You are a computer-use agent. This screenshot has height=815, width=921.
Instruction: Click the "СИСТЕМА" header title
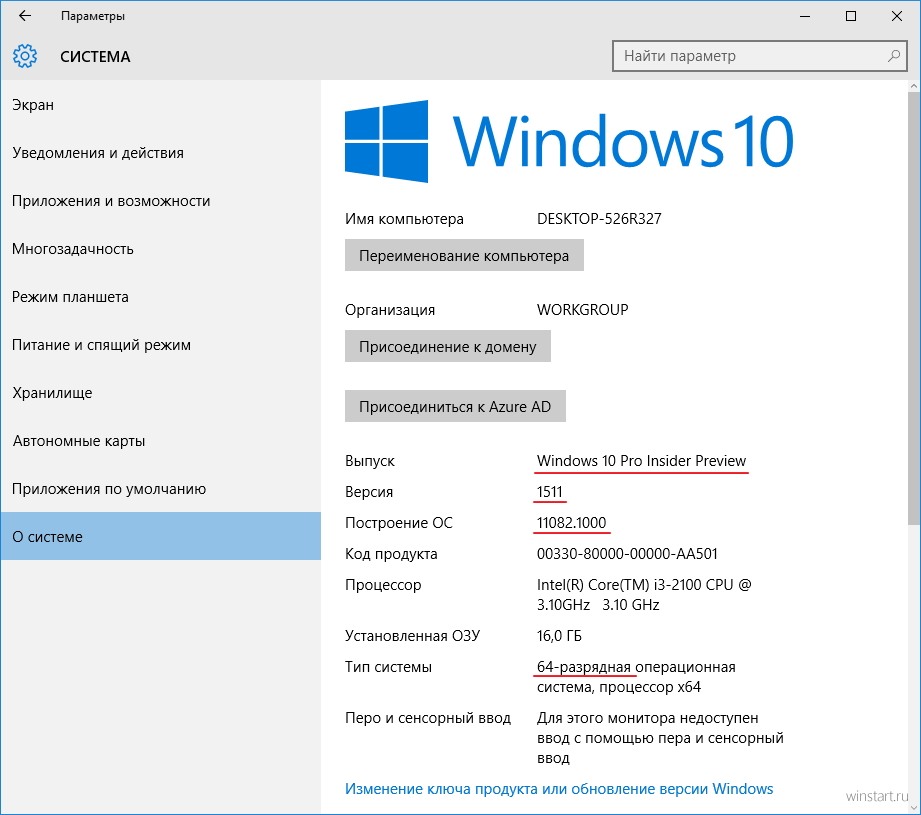click(x=95, y=57)
